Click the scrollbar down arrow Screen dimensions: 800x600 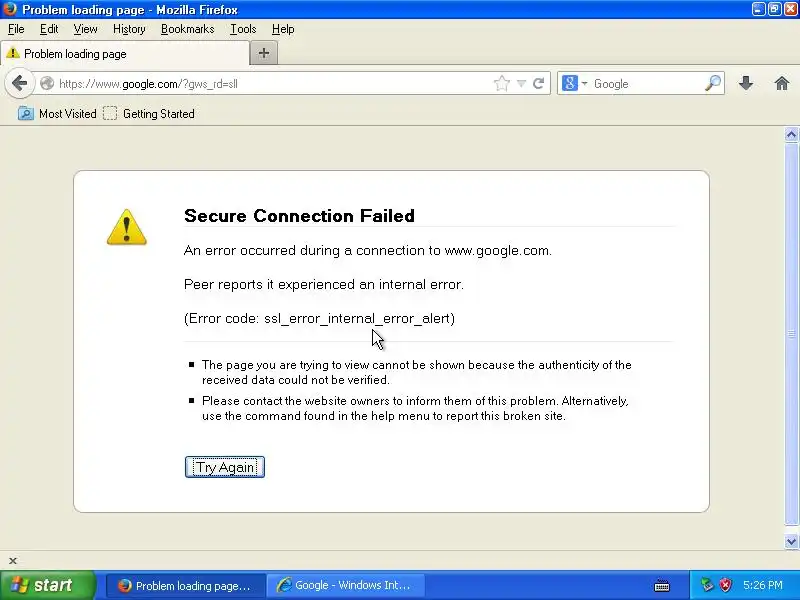(x=791, y=541)
